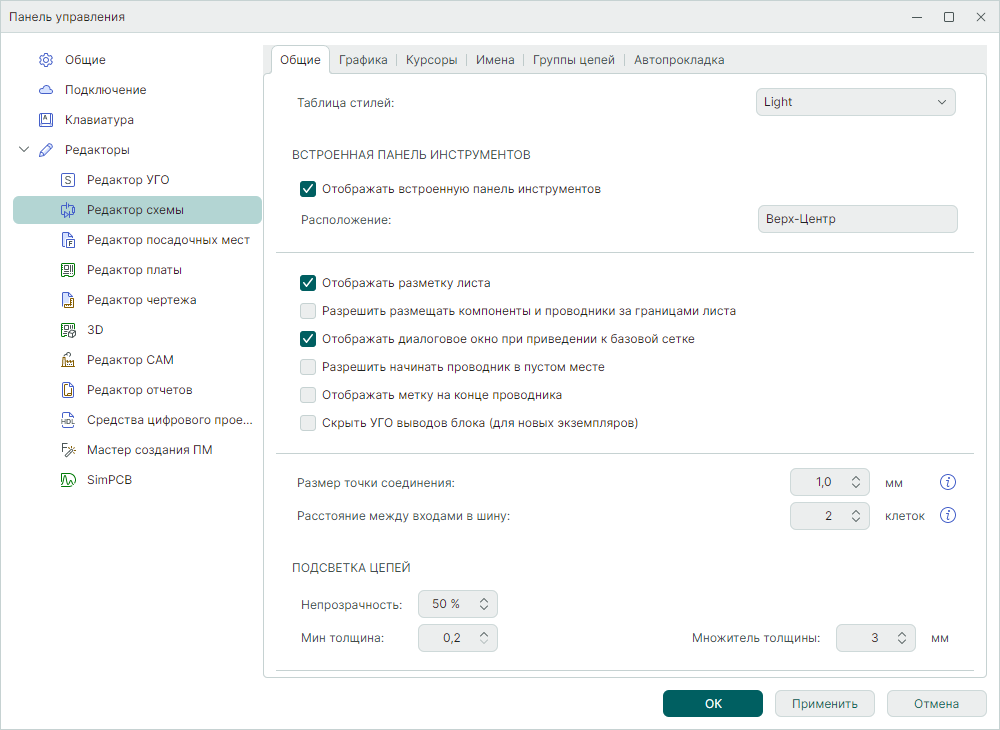This screenshot has width=1000, height=730.
Task: Click the Редактор чертежа icon
Action: pos(68,300)
